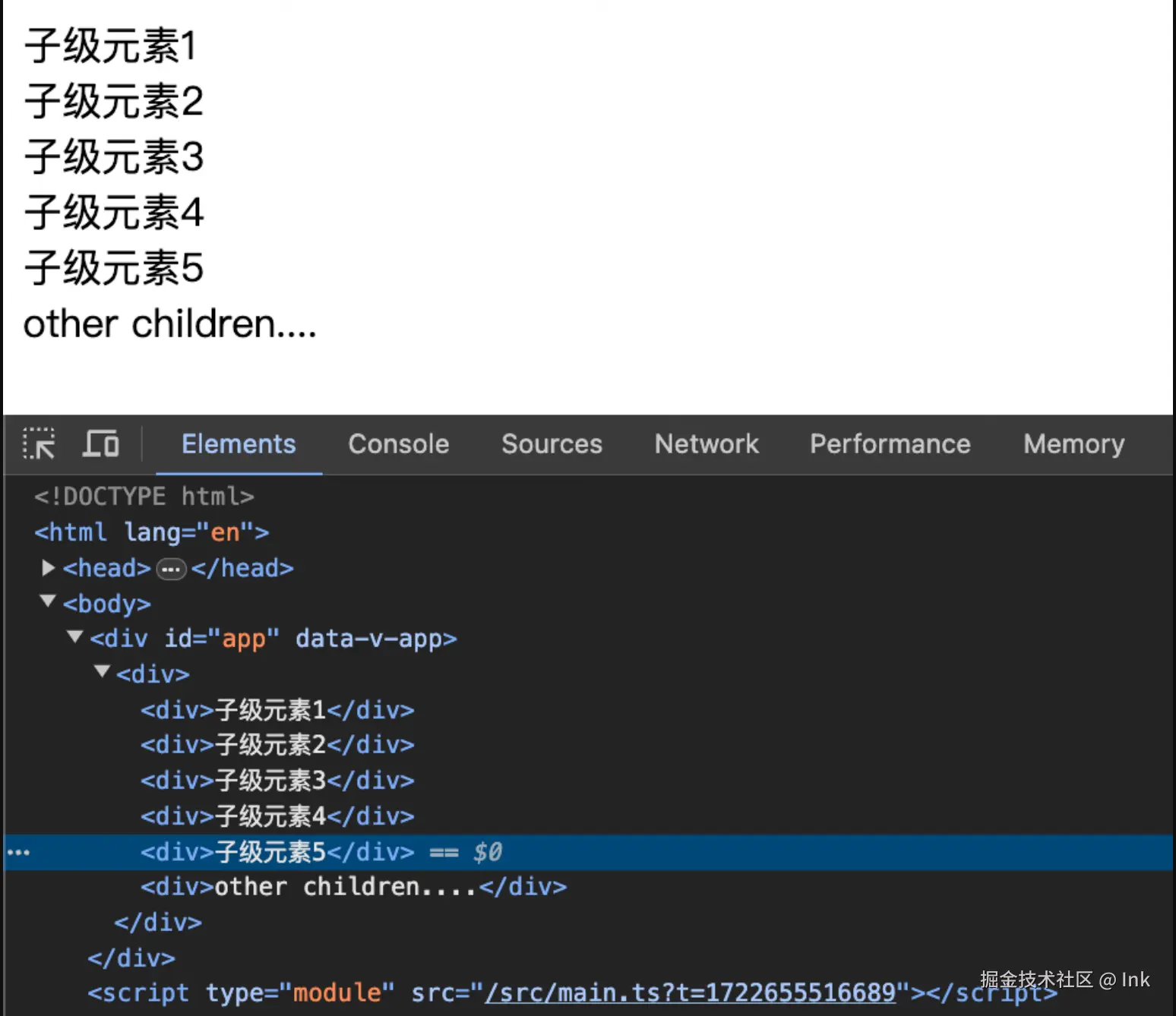Select the 子级元素2 div node
This screenshot has height=1016, width=1176.
tap(277, 745)
